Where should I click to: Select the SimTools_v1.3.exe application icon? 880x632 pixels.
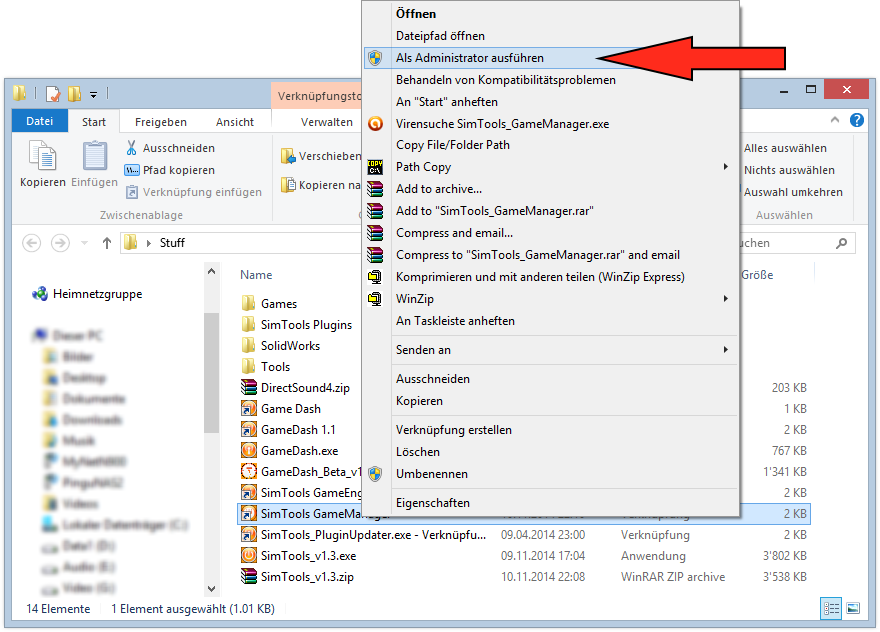[249, 555]
